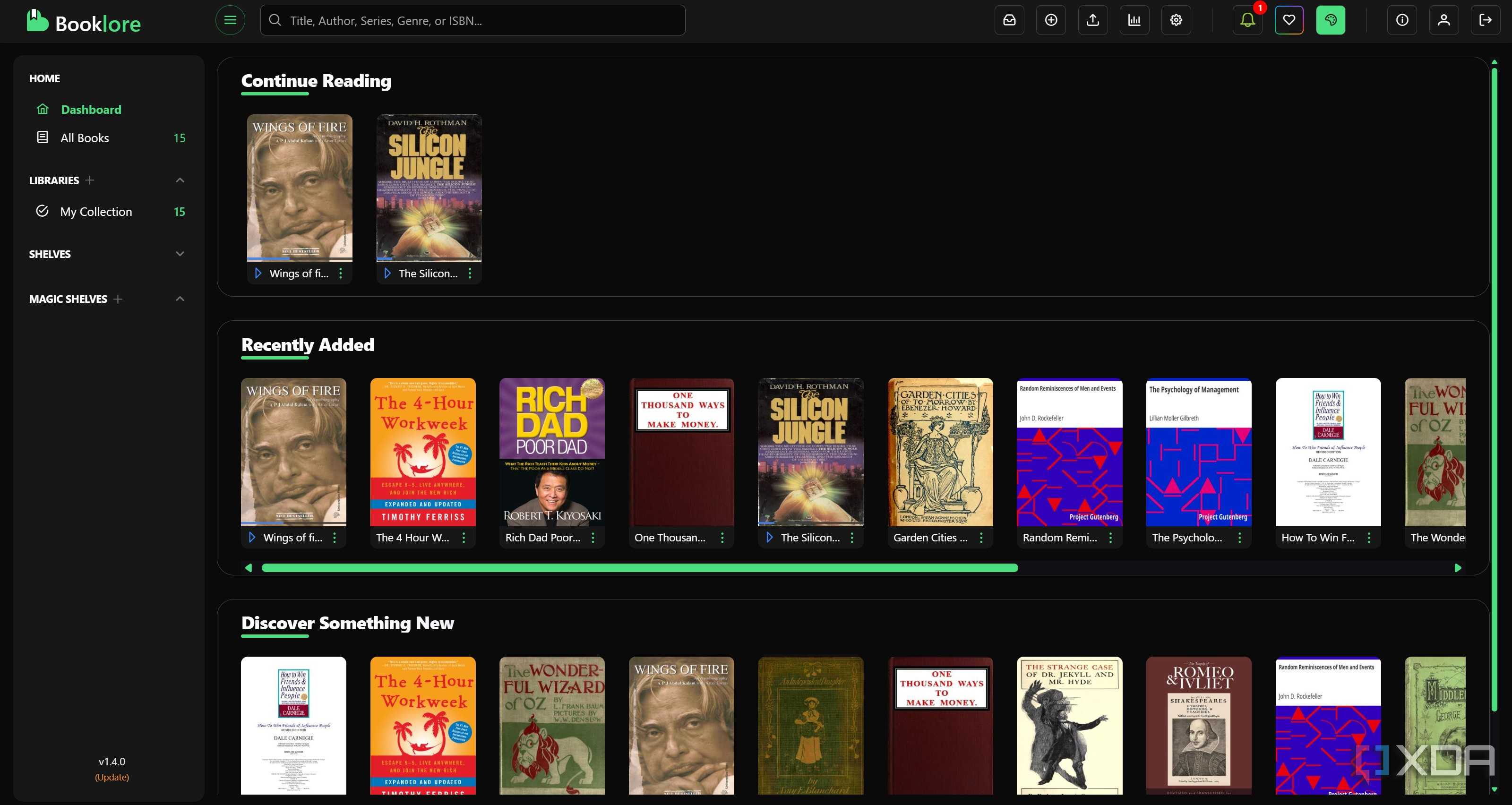Open read icon for Wings of Fire in Recently Added
Screen dimensions: 1512x805
coord(252,538)
